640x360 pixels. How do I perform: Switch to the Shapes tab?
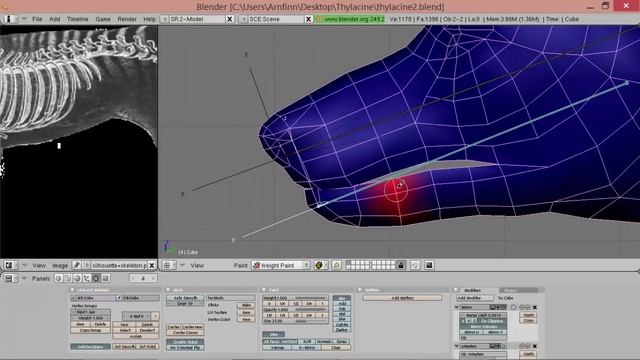(x=519, y=290)
